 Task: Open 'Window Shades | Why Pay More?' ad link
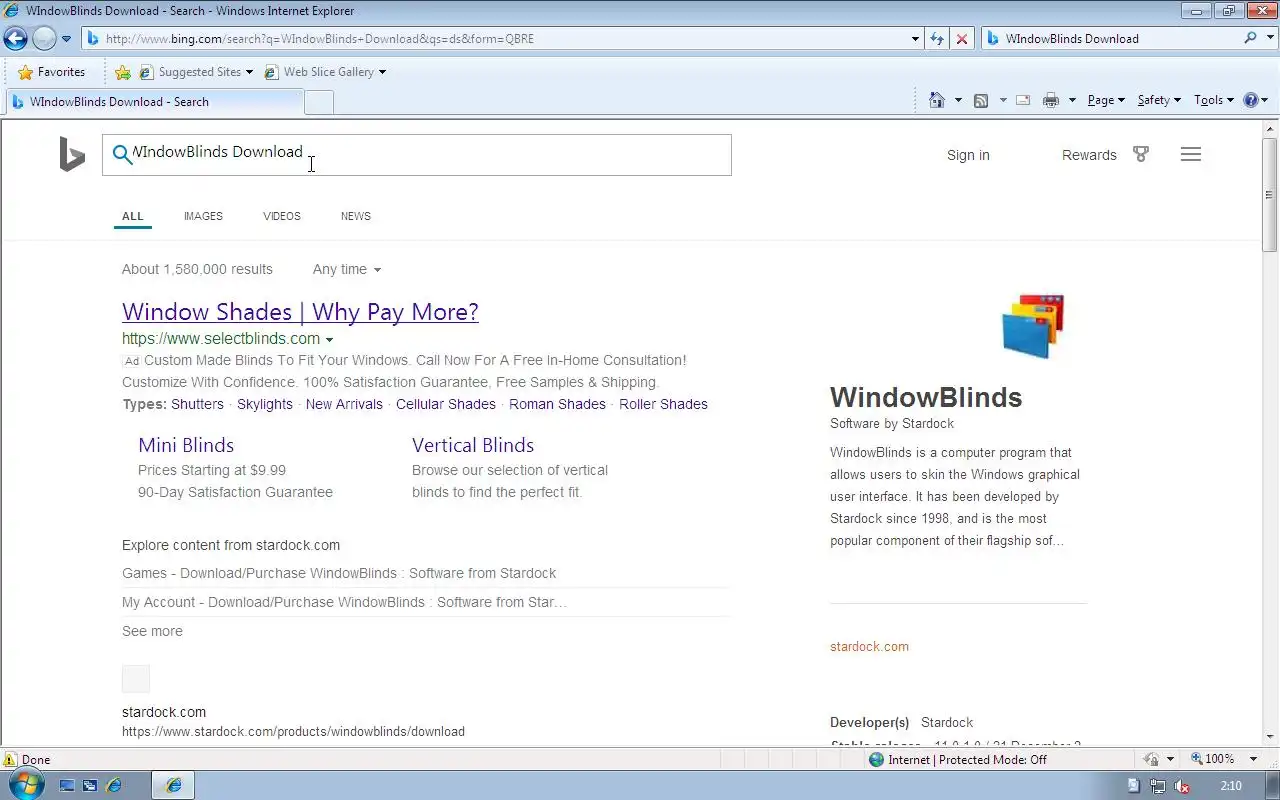(x=300, y=312)
